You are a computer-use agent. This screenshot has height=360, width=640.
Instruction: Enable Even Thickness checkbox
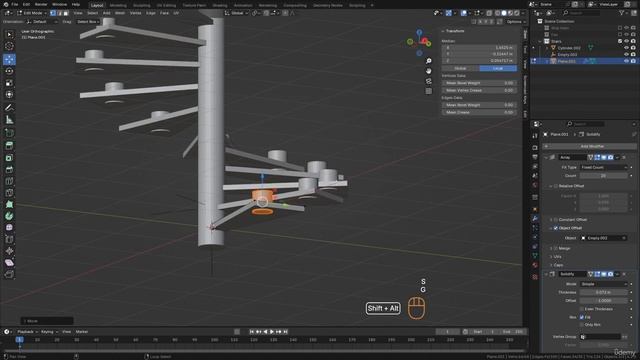tap(582, 309)
